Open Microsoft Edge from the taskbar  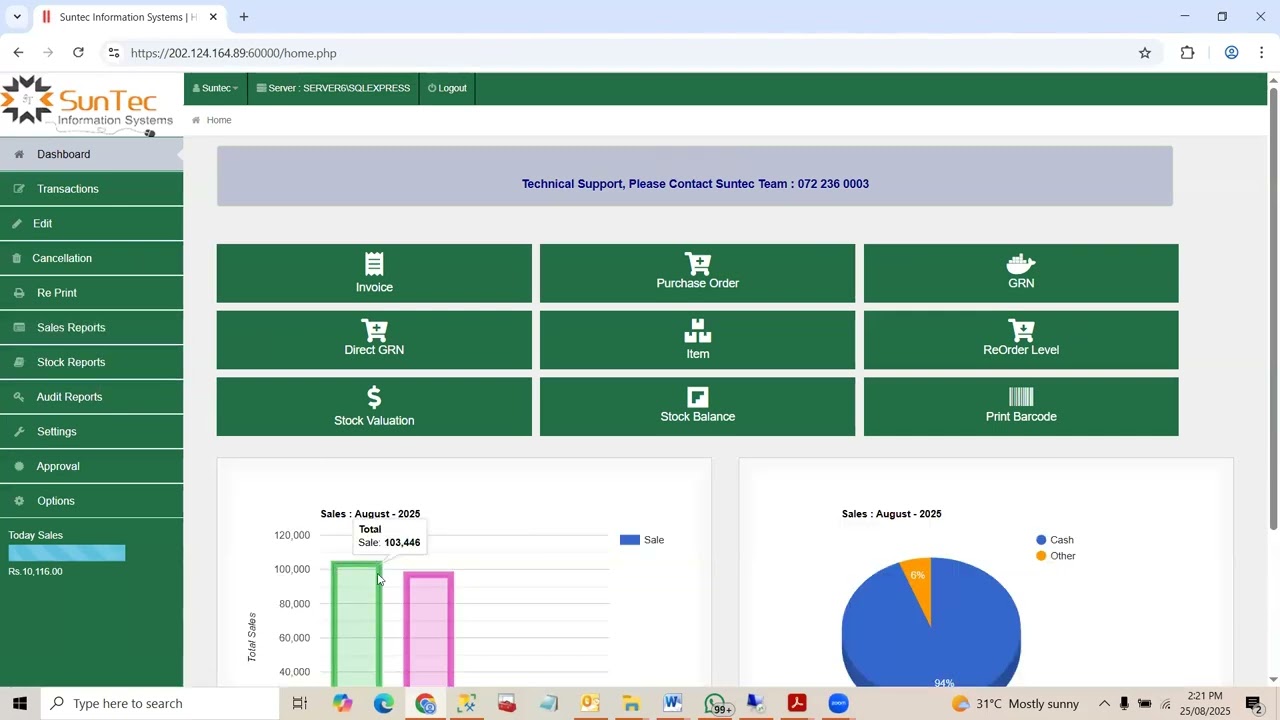384,704
